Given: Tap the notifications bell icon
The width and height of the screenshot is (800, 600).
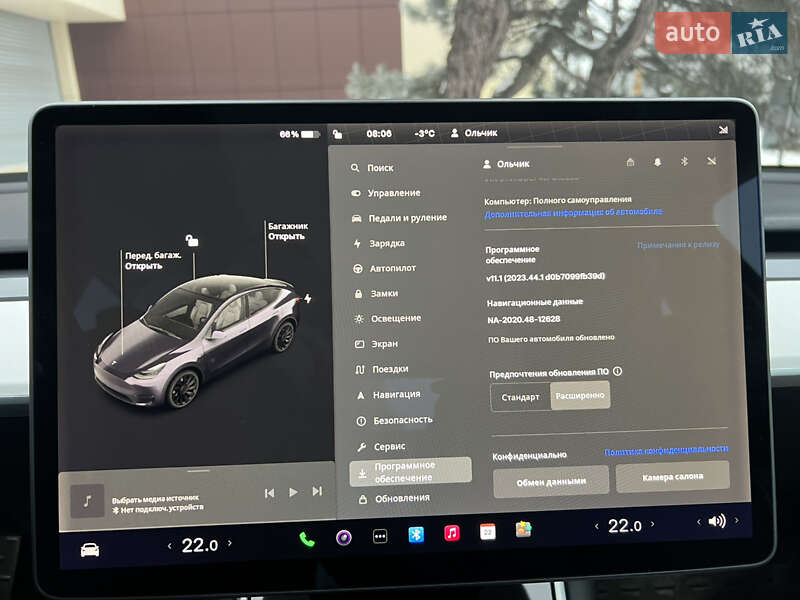Looking at the screenshot, I should pos(656,163).
